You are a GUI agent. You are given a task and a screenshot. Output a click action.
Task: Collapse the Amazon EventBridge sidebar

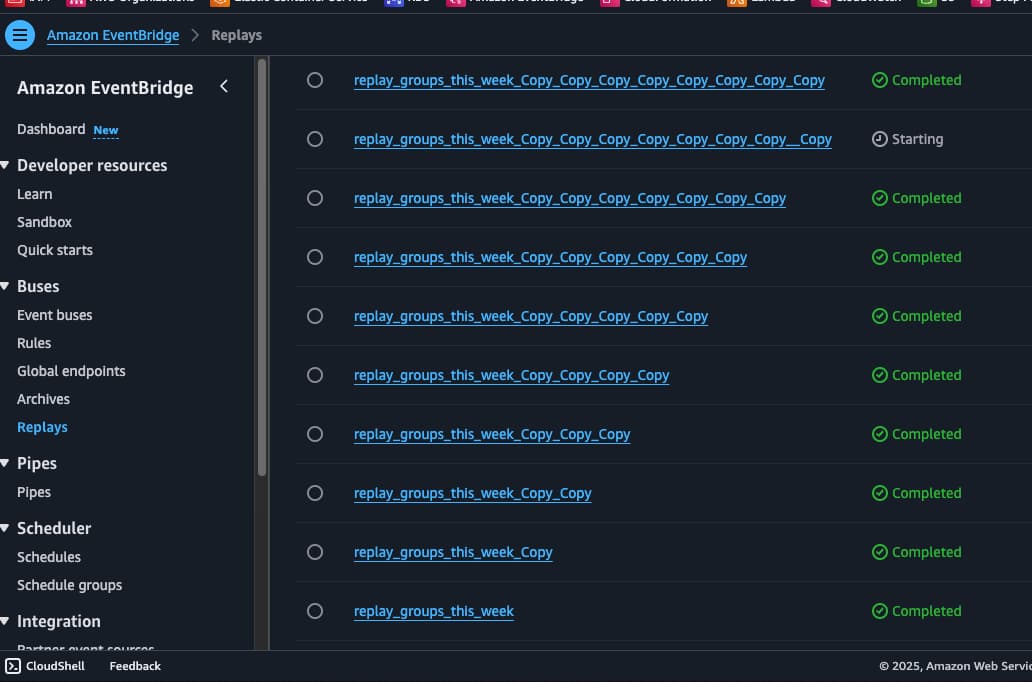[x=224, y=86]
